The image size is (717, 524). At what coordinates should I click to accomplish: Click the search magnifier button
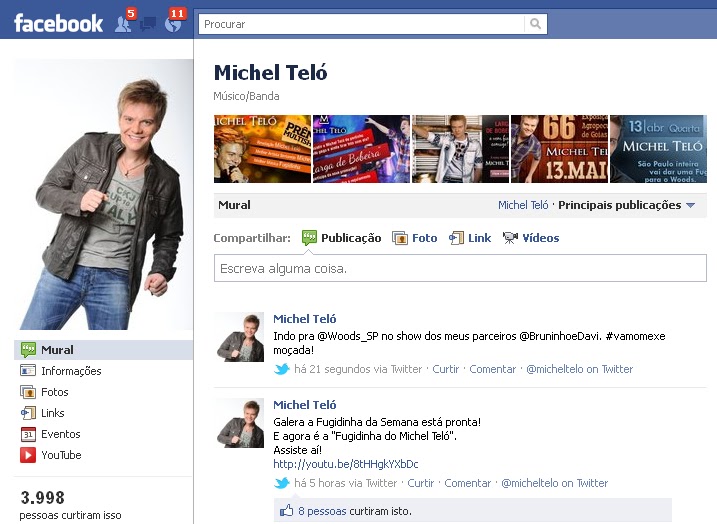tap(535, 24)
